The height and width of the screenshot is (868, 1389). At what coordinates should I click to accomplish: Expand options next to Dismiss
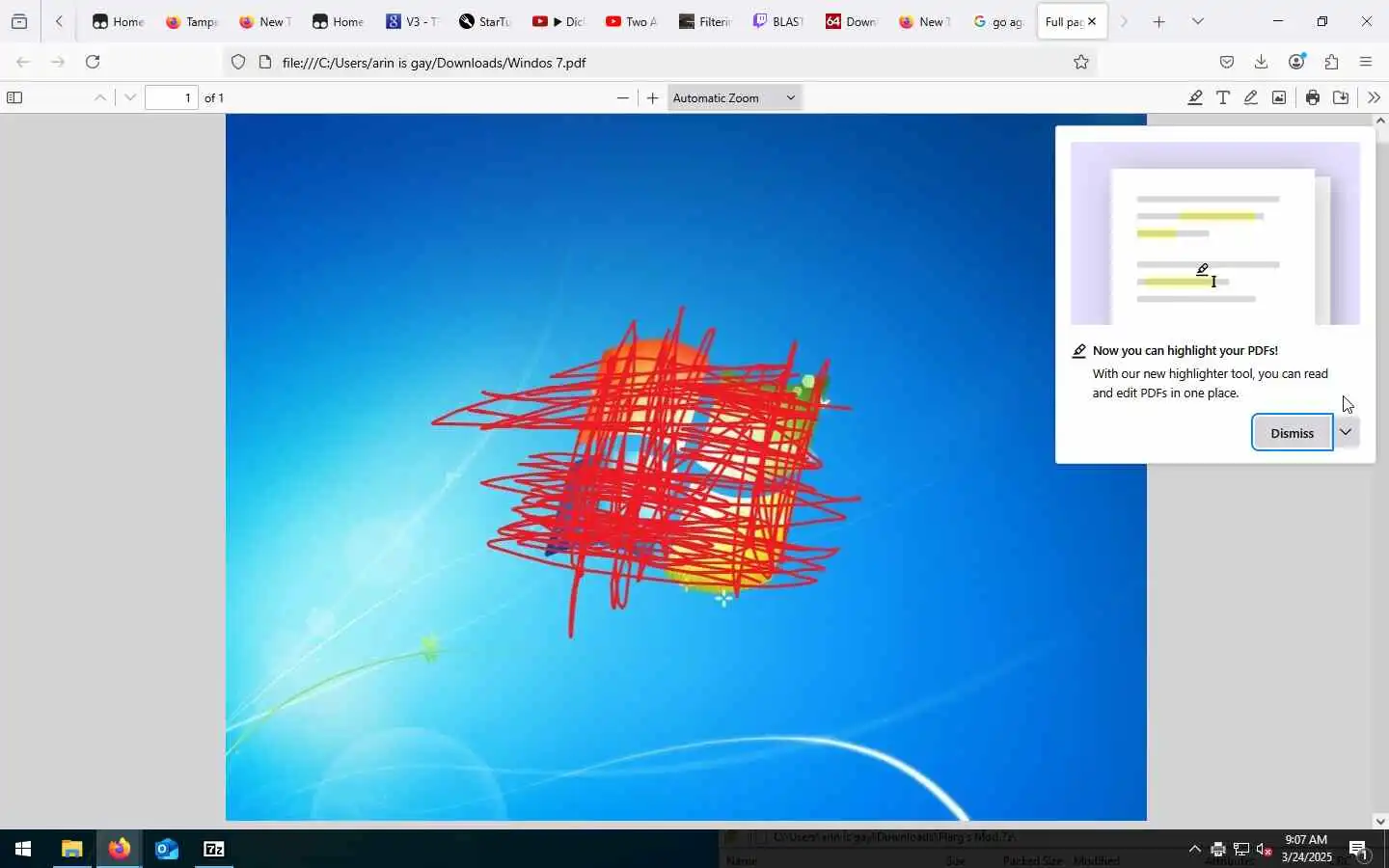[x=1346, y=432]
